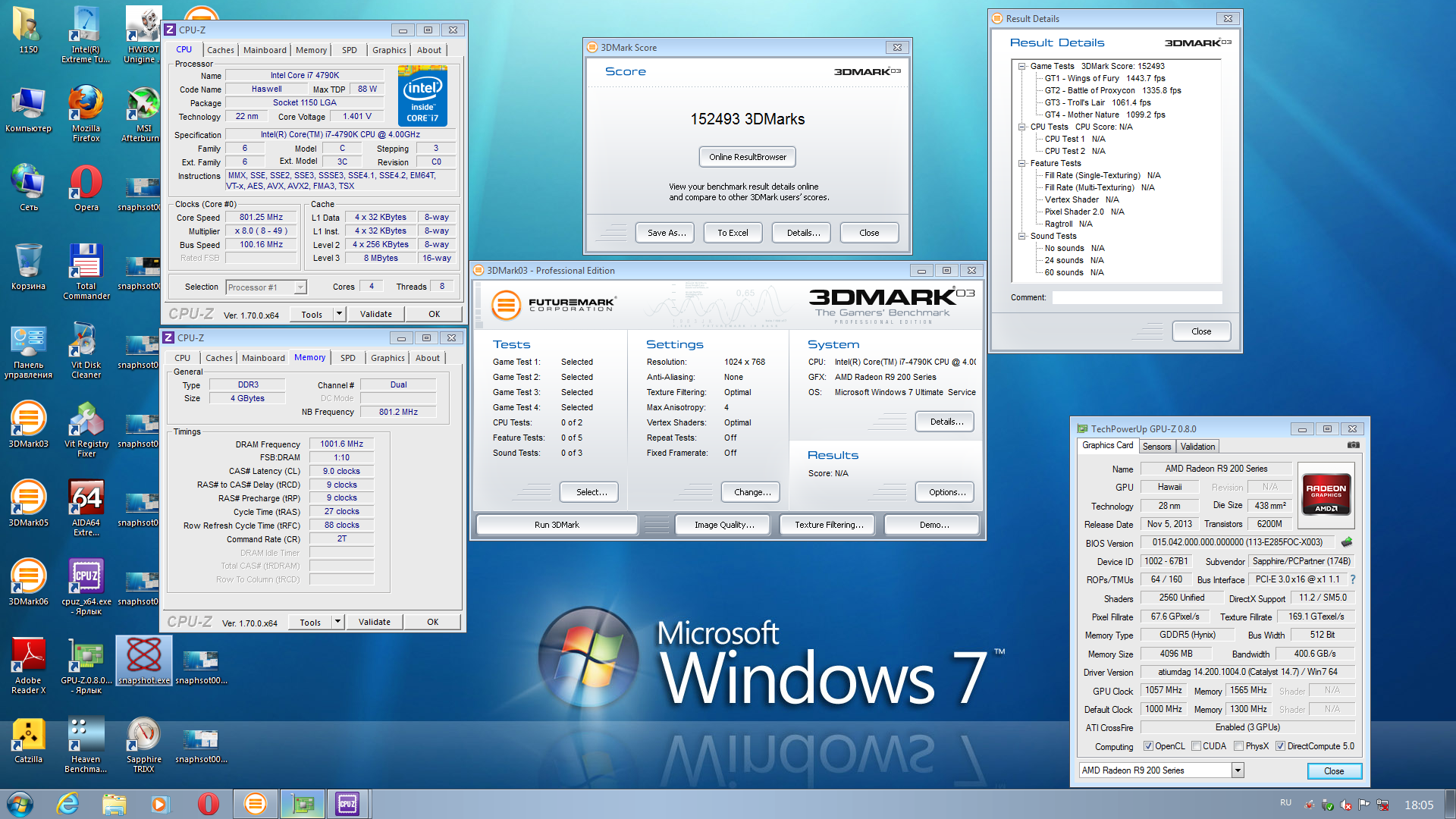Open Internet Explorer from the taskbar
This screenshot has height=819, width=1456.
coord(67,804)
